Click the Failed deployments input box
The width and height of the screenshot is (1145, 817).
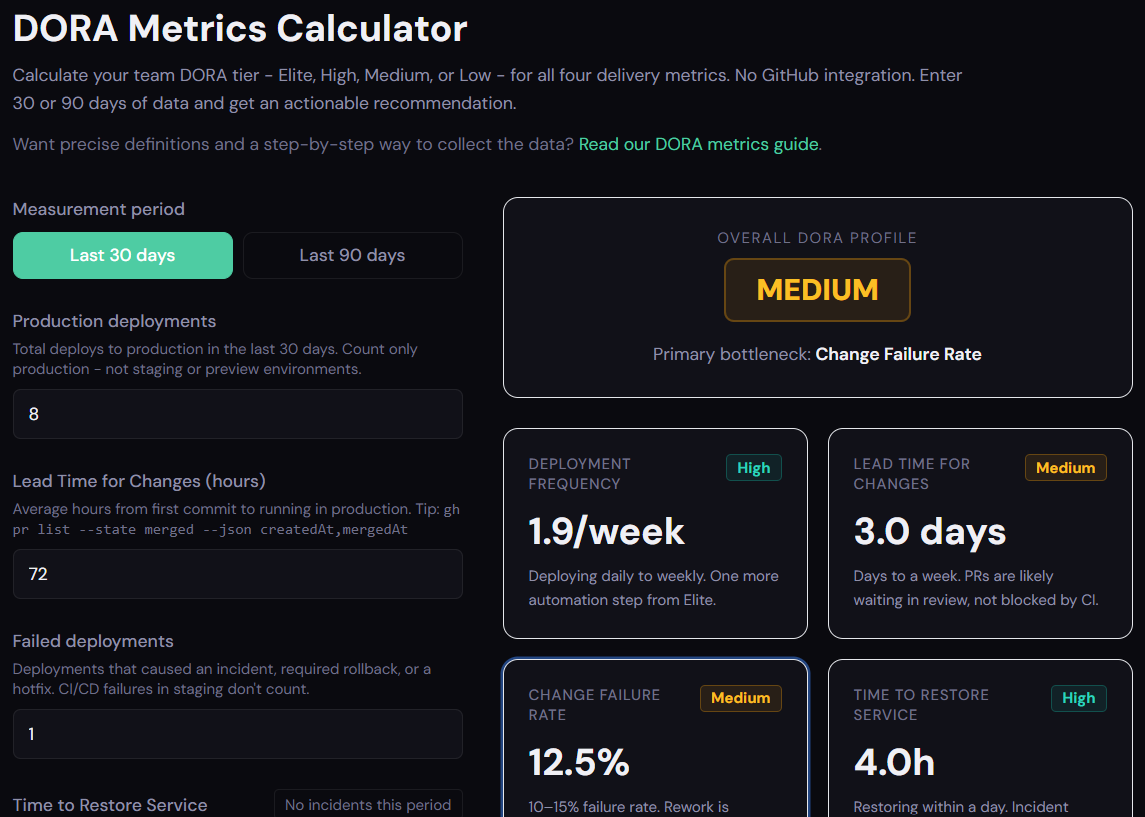237,734
